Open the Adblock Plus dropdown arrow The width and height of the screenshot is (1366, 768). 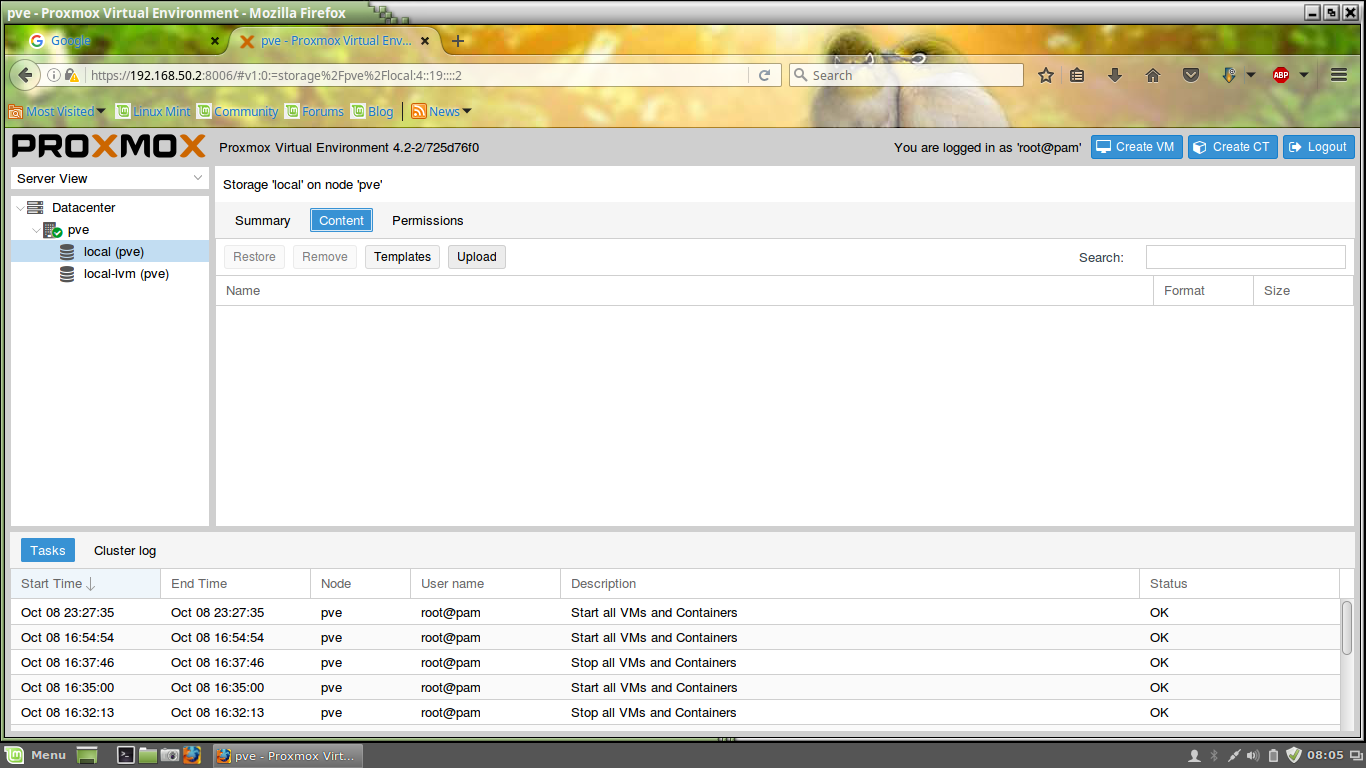click(x=1304, y=75)
